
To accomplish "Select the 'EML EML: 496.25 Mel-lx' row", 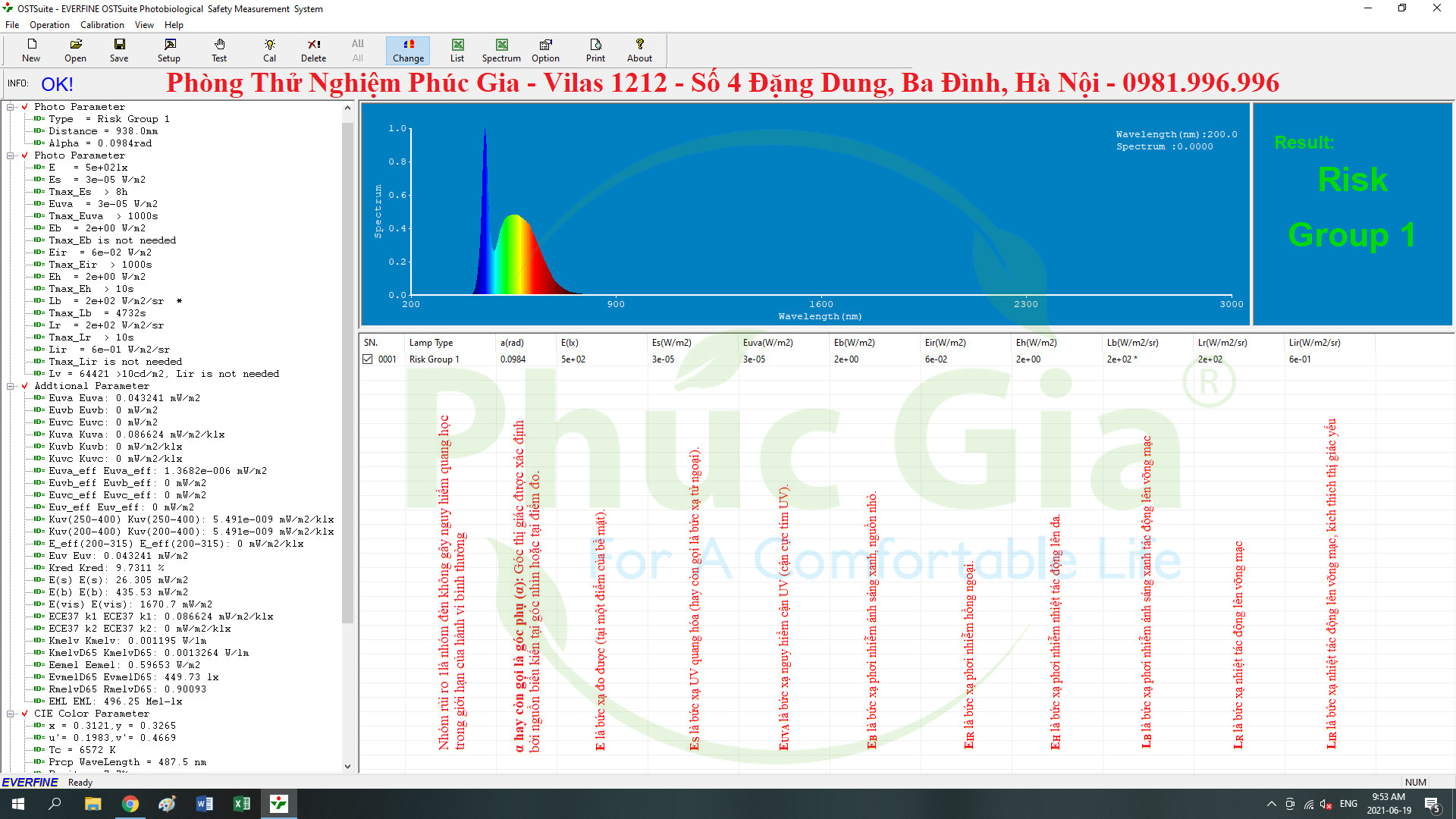I will 115,701.
